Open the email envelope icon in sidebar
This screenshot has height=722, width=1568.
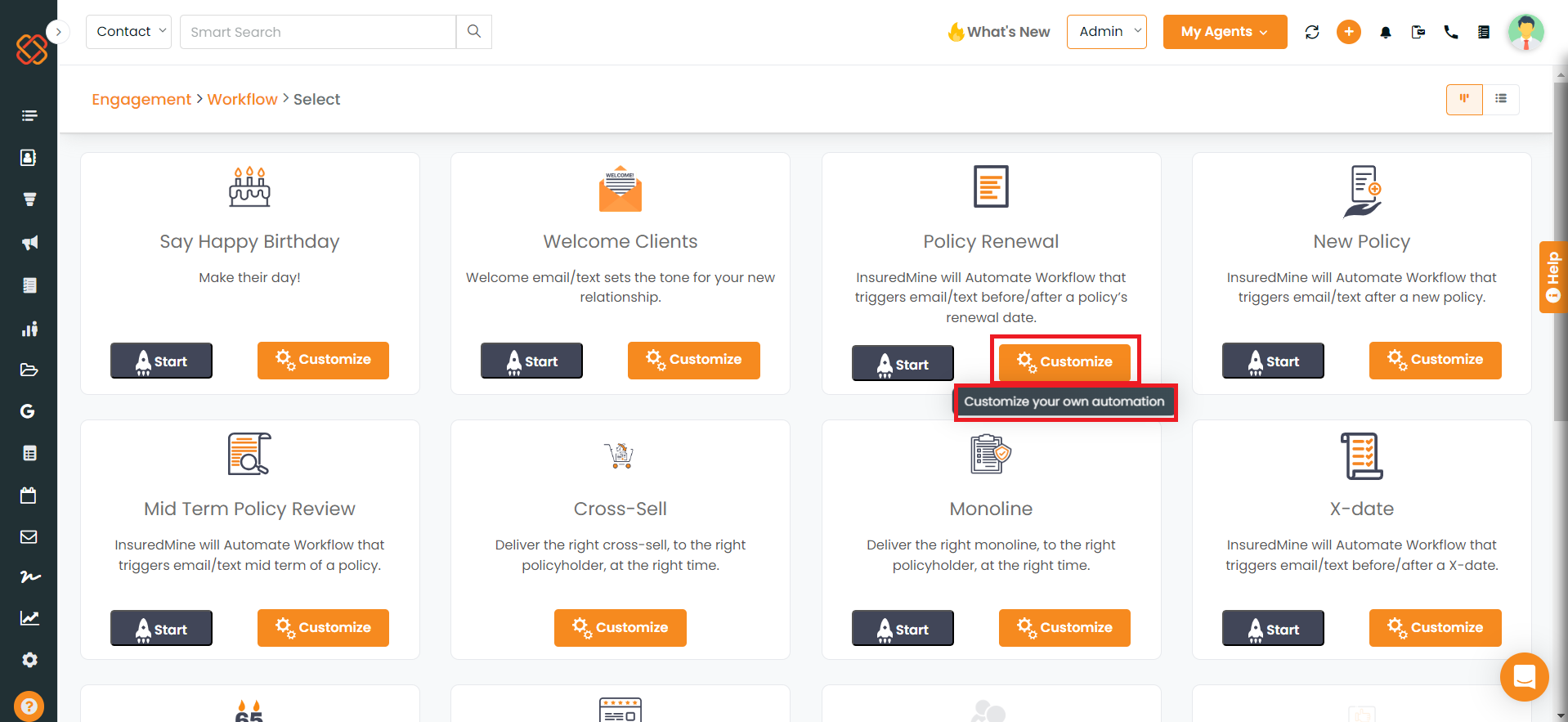[x=29, y=536]
